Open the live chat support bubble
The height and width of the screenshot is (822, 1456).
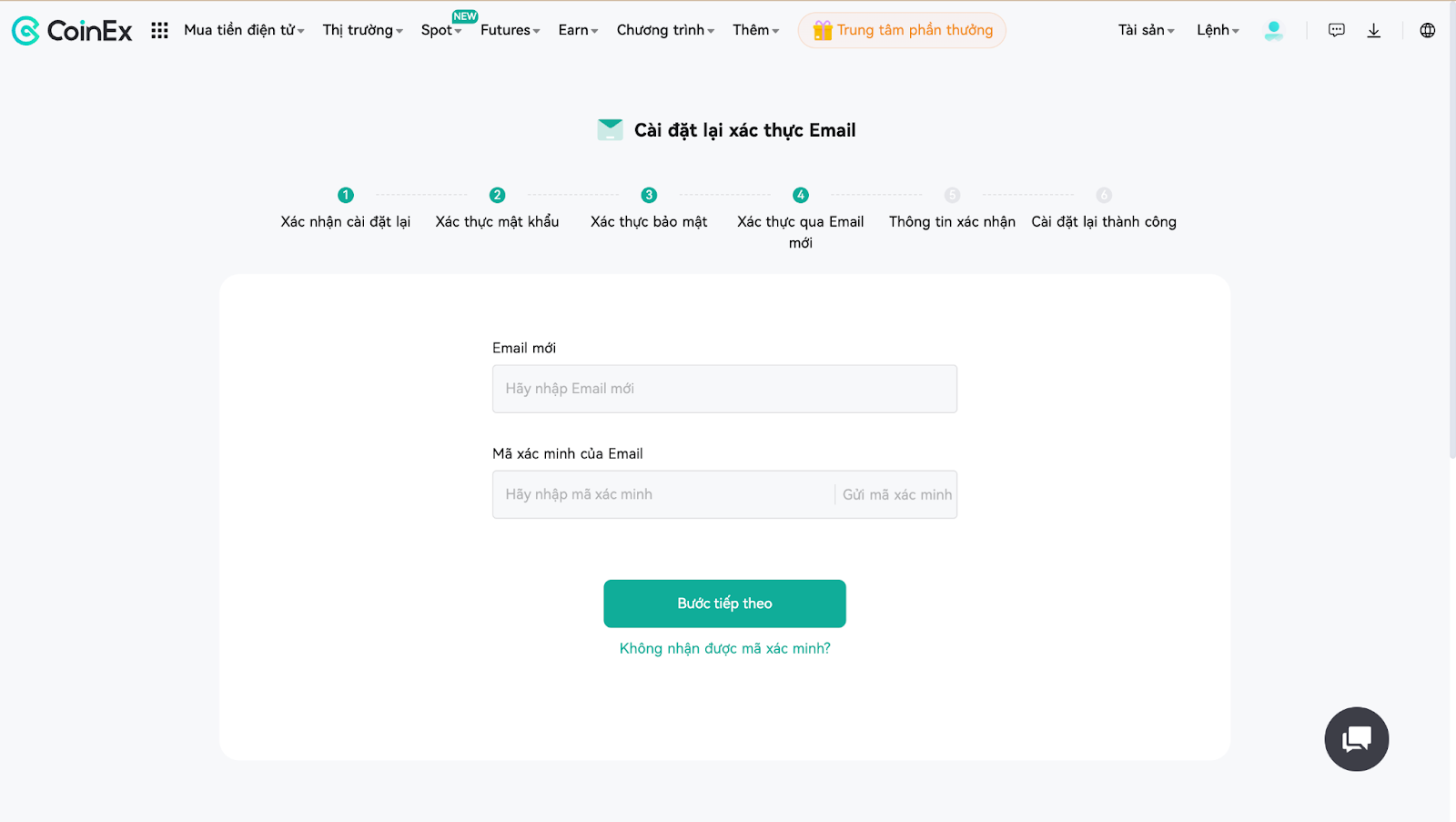[x=1357, y=739]
